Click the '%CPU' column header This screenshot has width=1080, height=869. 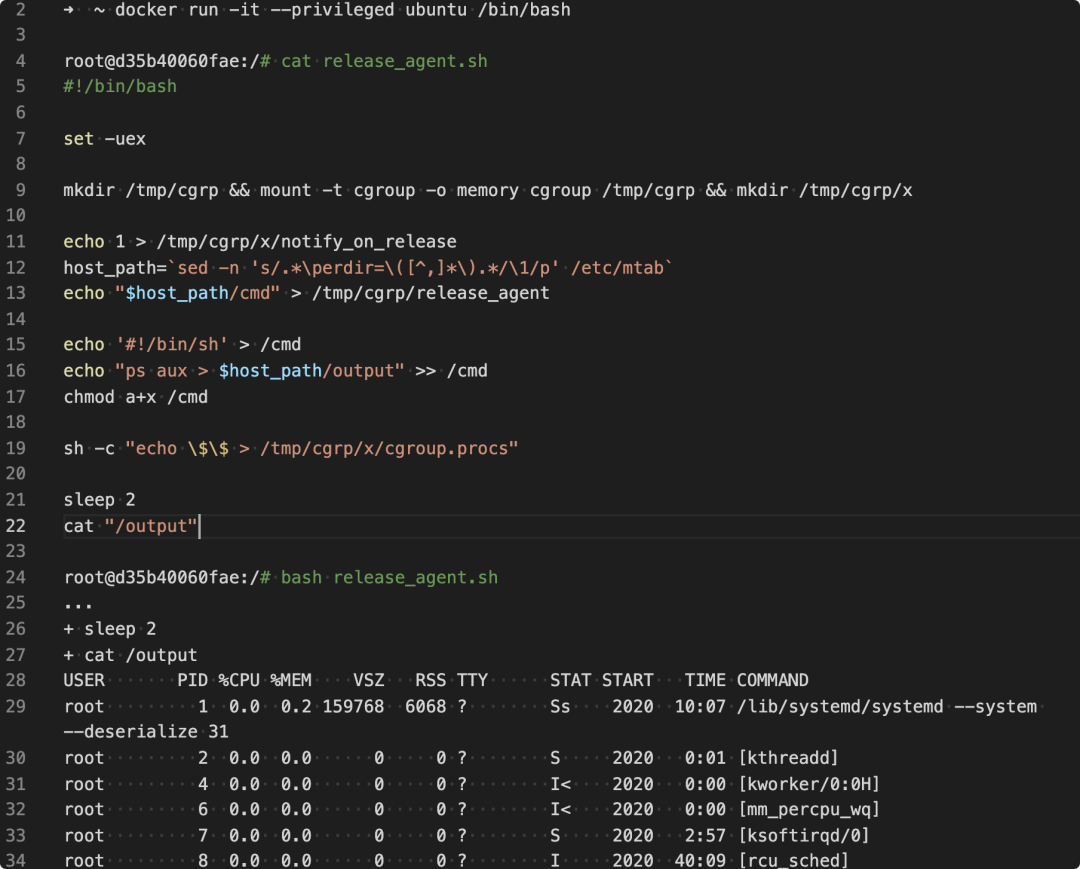click(x=239, y=681)
